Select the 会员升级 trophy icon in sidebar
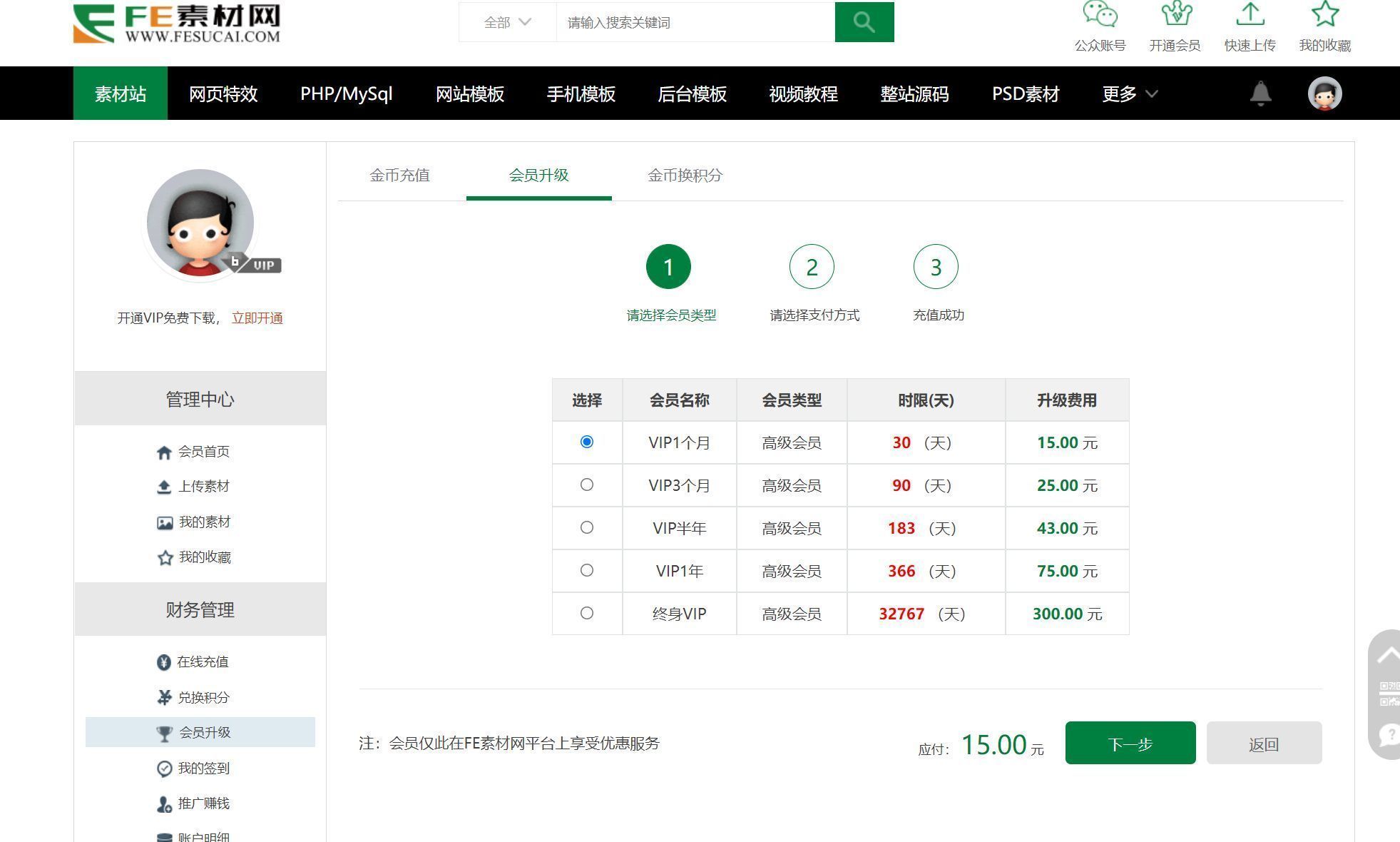This screenshot has width=1400, height=842. tap(164, 732)
